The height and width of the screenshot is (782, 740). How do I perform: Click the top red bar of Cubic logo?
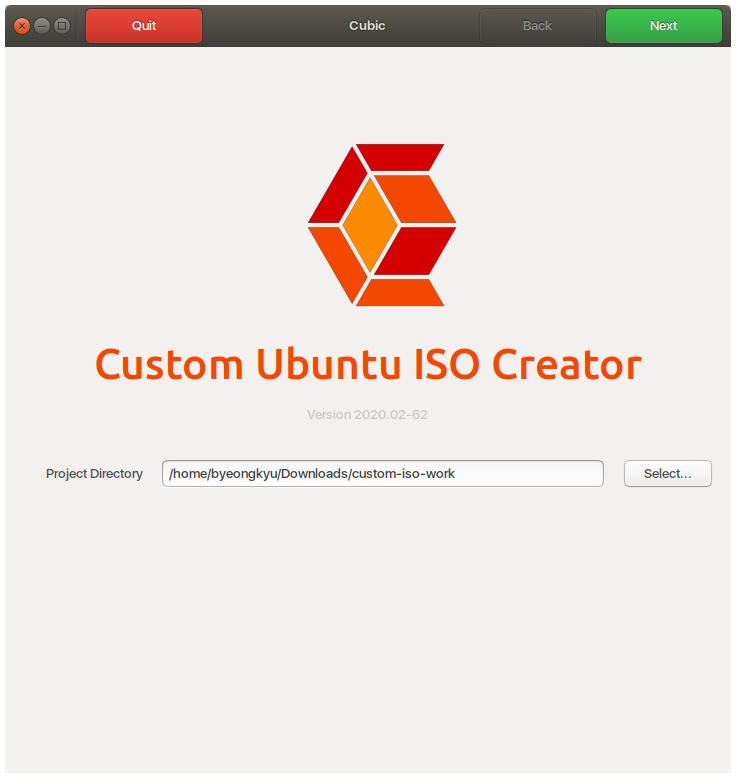399,156
